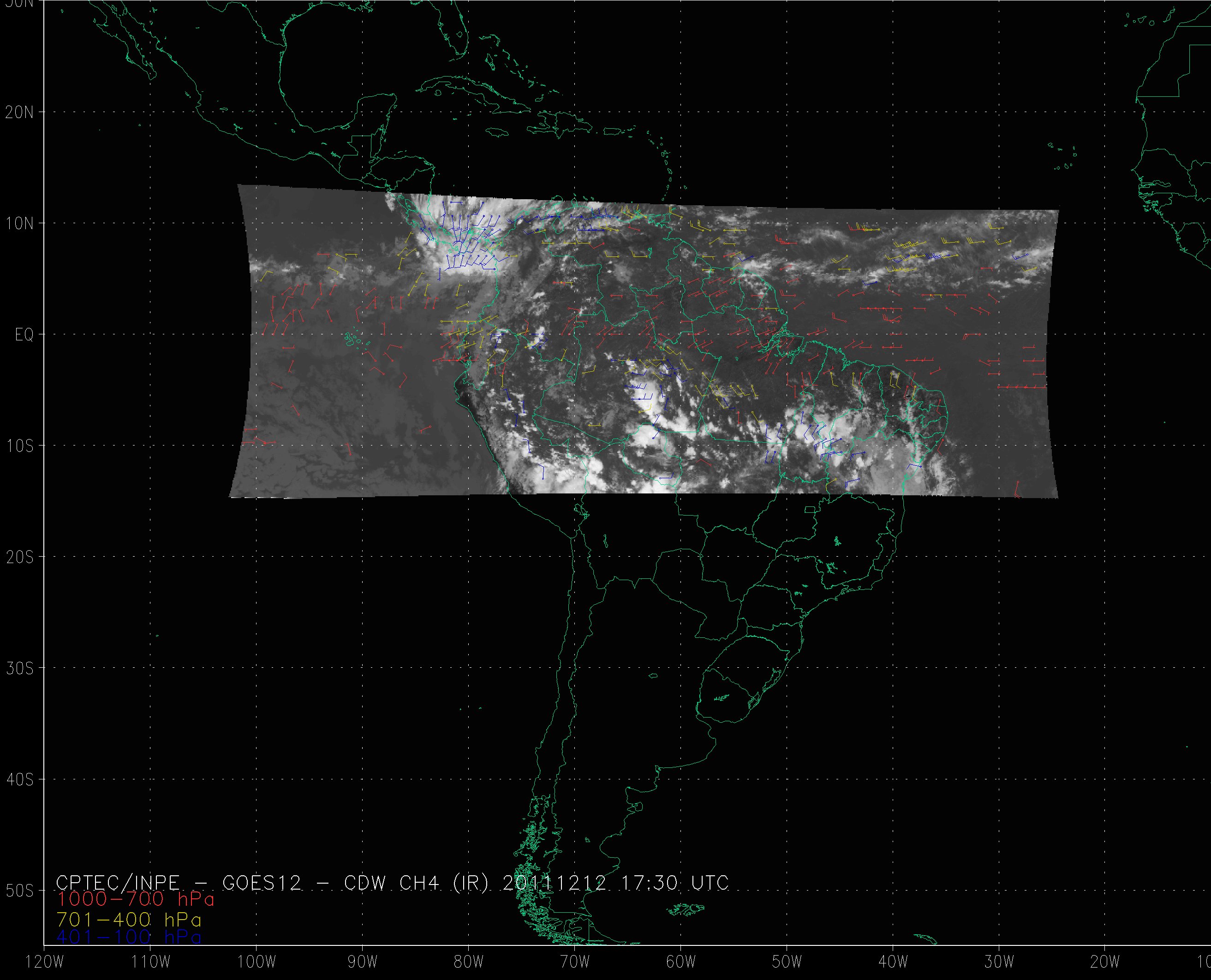Click the 20N latitude label

[x=20, y=113]
